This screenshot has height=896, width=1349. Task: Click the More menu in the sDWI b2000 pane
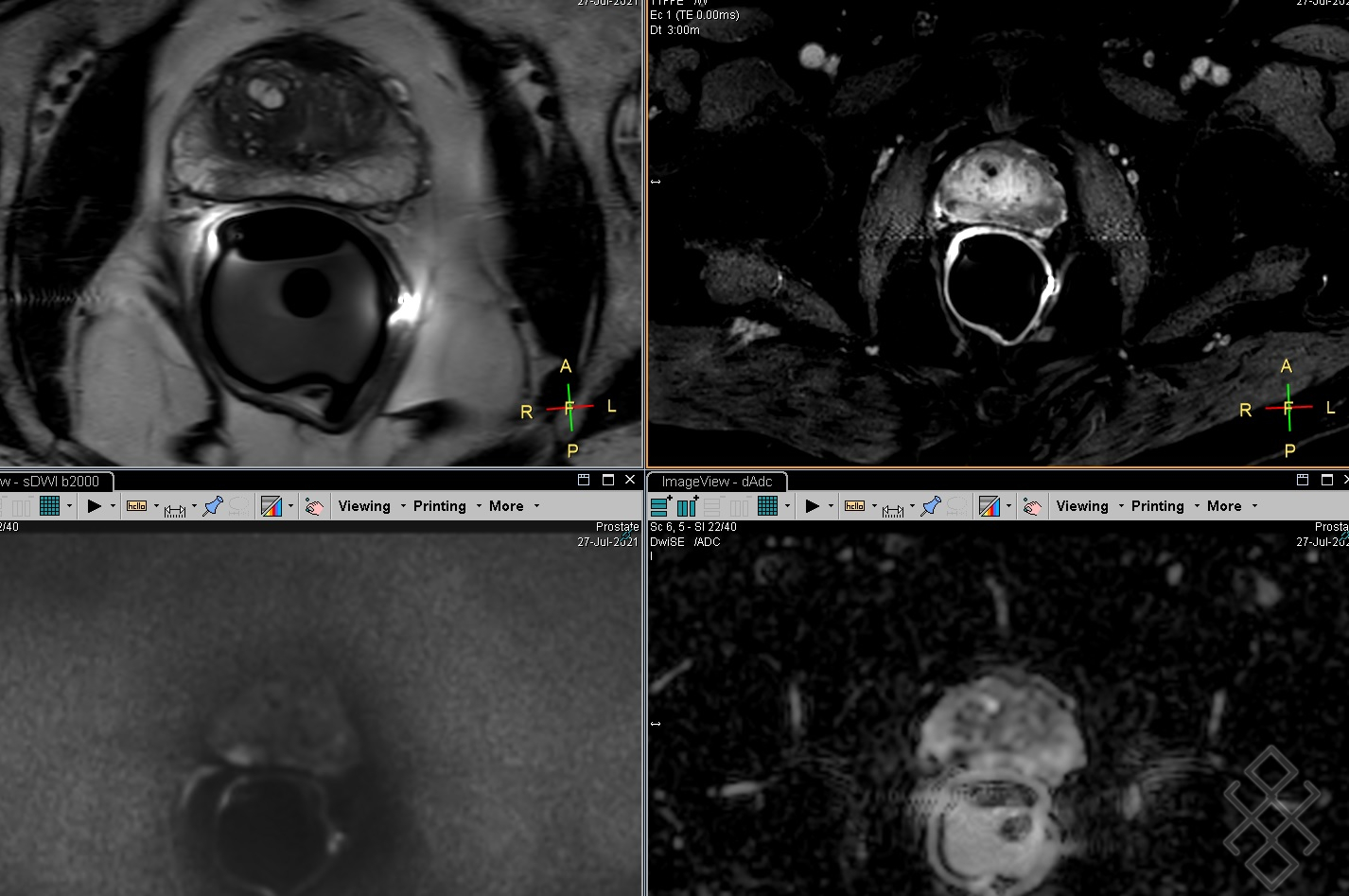(506, 506)
